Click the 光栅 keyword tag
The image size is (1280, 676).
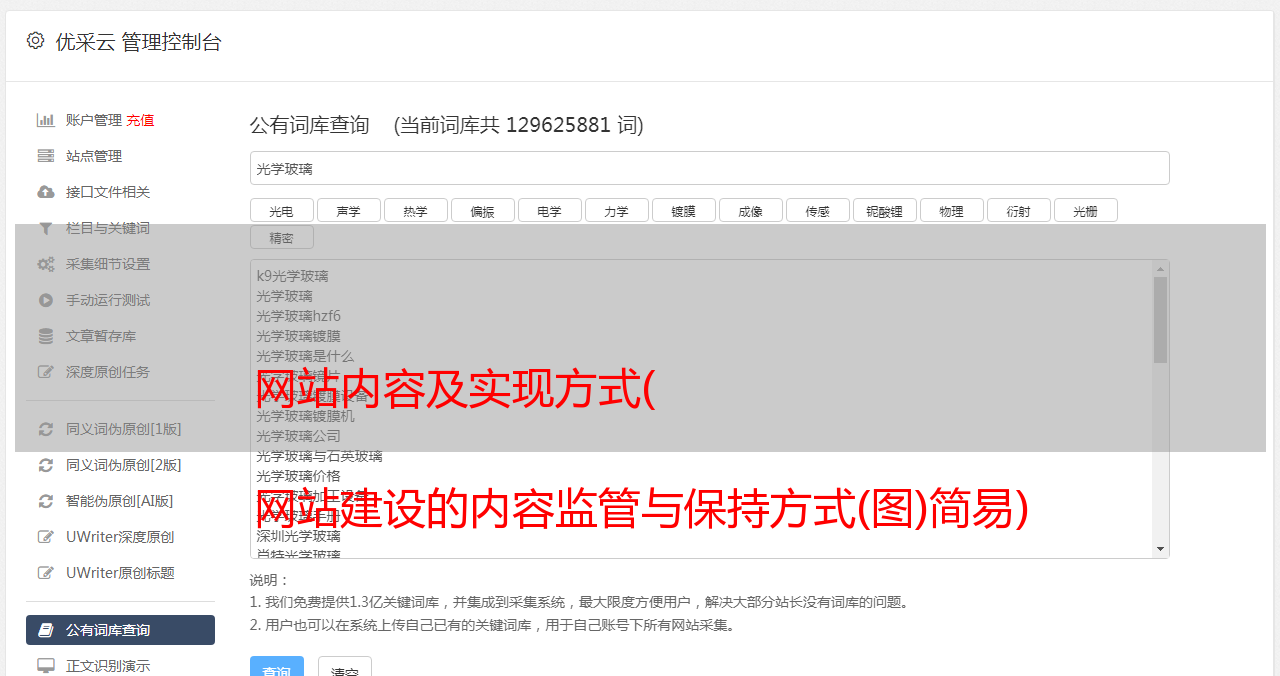[x=1086, y=211]
